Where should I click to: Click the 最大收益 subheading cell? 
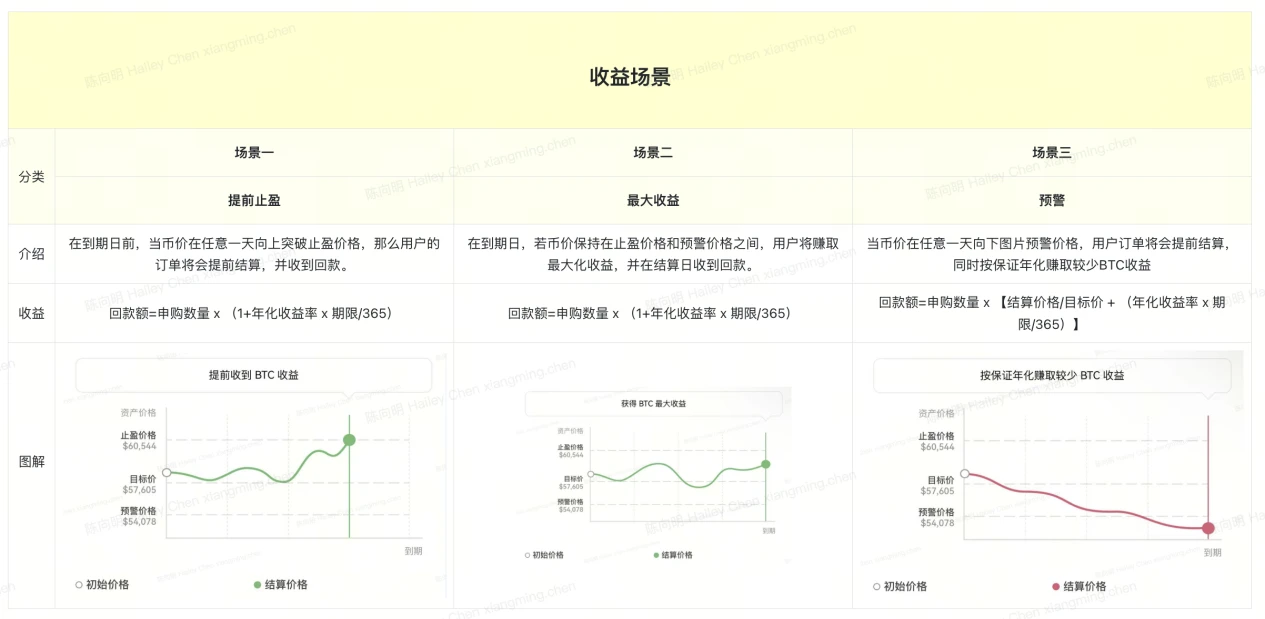coord(653,200)
